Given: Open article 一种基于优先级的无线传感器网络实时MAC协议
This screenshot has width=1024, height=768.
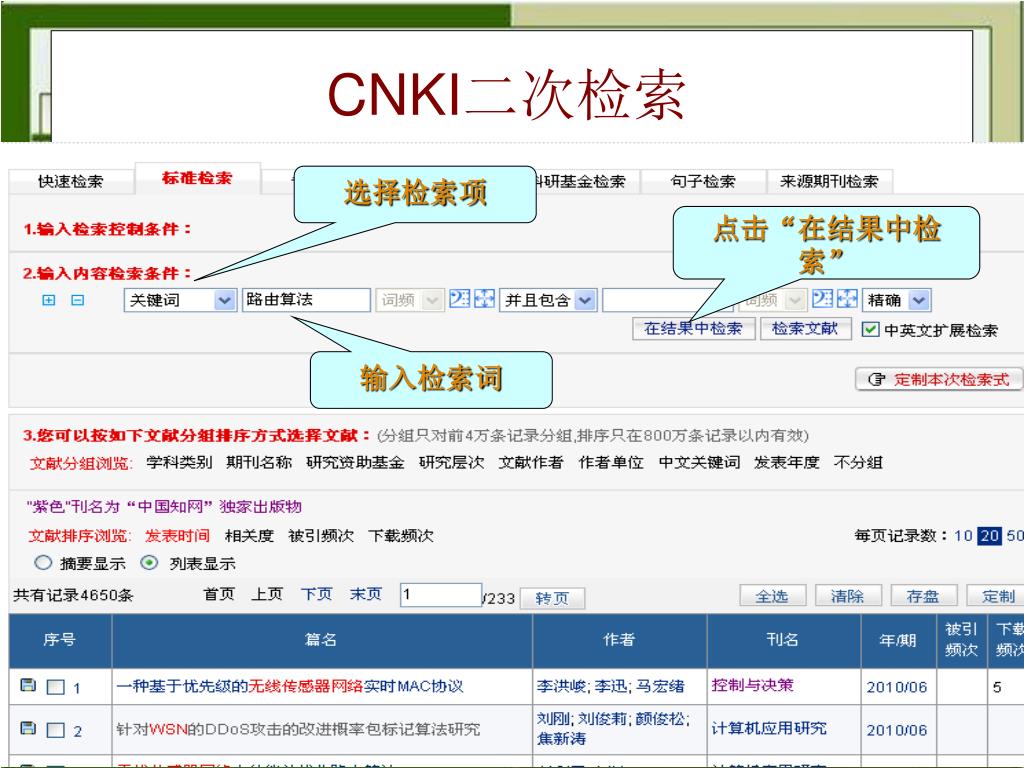Looking at the screenshot, I should tap(290, 686).
